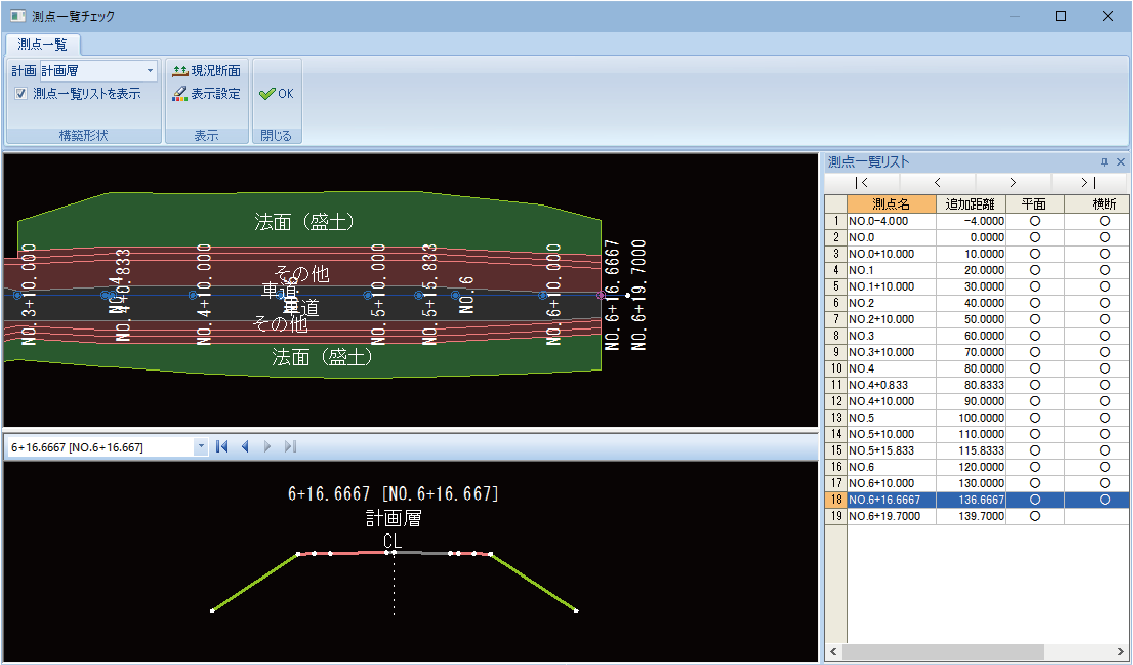The height and width of the screenshot is (665, 1133).
Task: Click next-record arrow in 測点一覧リスト
Action: coord(1014,183)
